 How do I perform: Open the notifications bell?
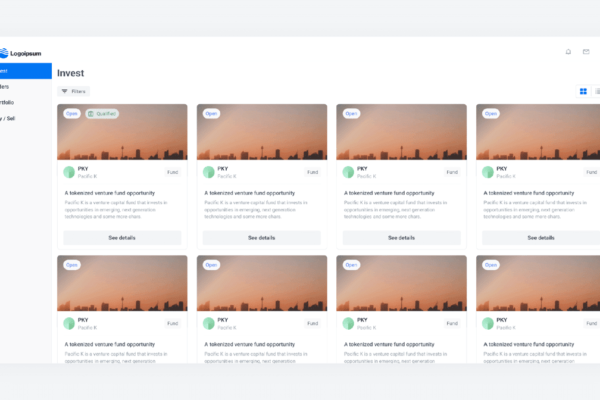[568, 52]
